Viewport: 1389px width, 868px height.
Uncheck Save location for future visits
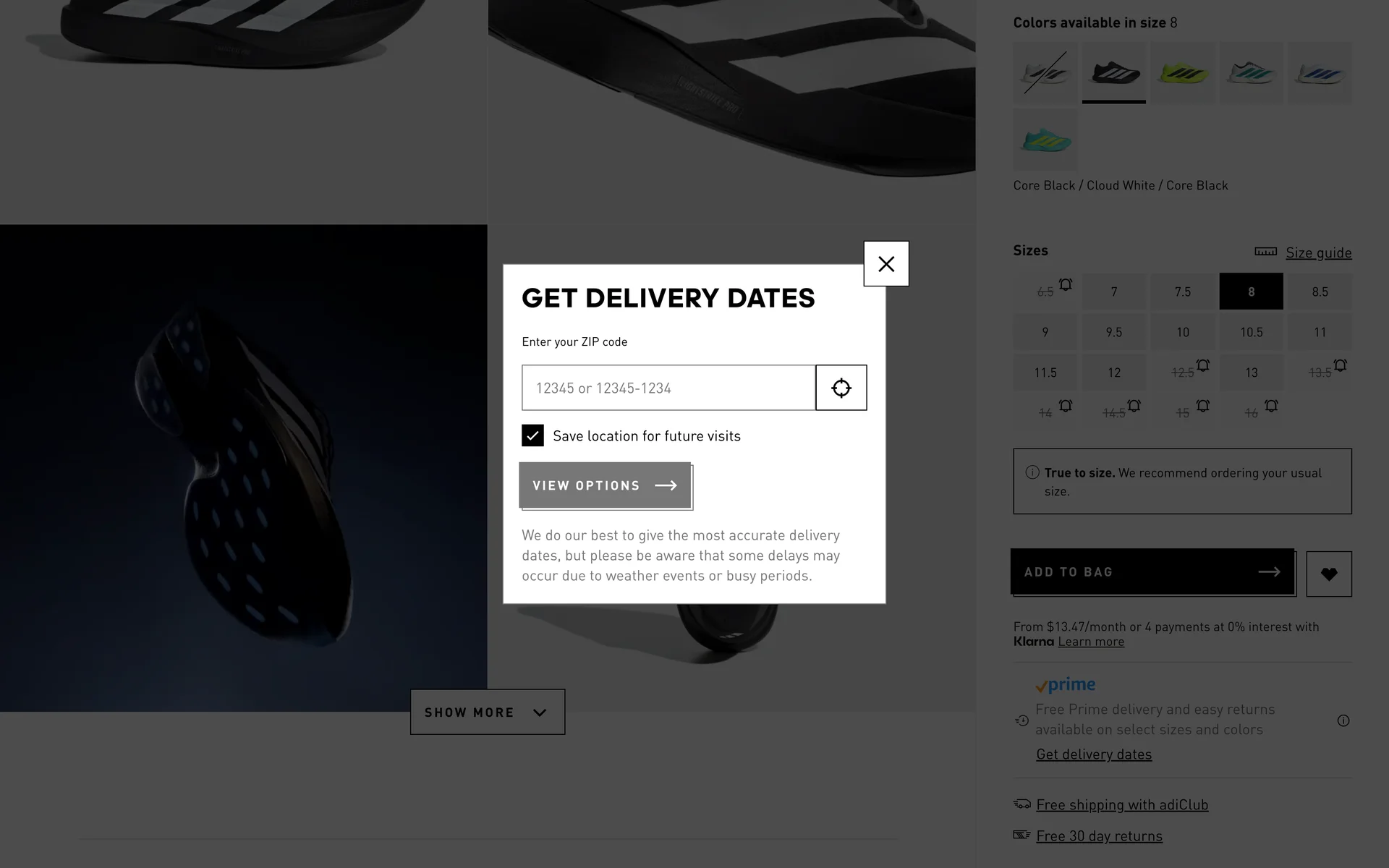coord(532,435)
